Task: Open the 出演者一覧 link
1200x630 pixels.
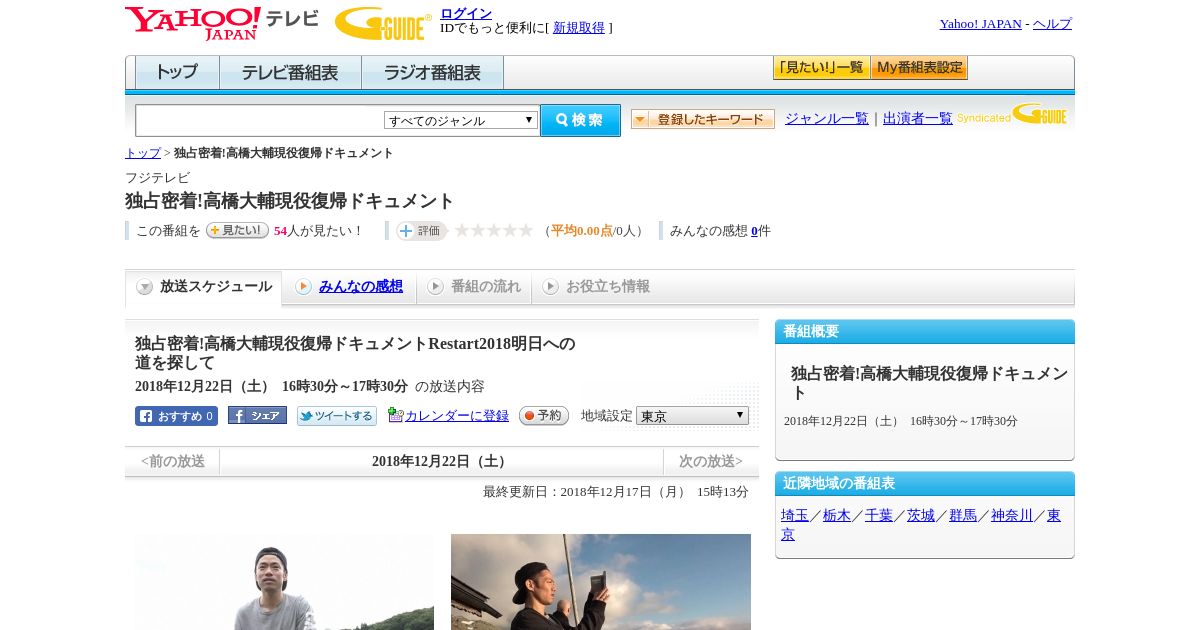Action: click(x=918, y=118)
